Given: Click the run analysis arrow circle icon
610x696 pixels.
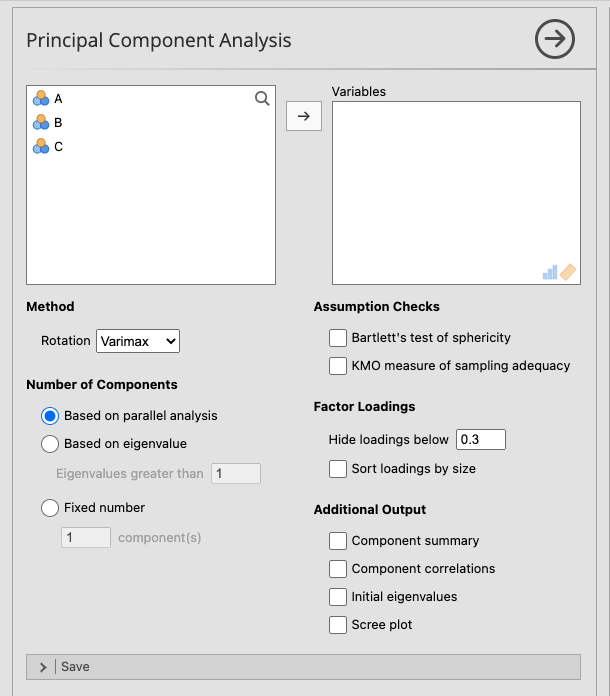Looking at the screenshot, I should (555, 40).
